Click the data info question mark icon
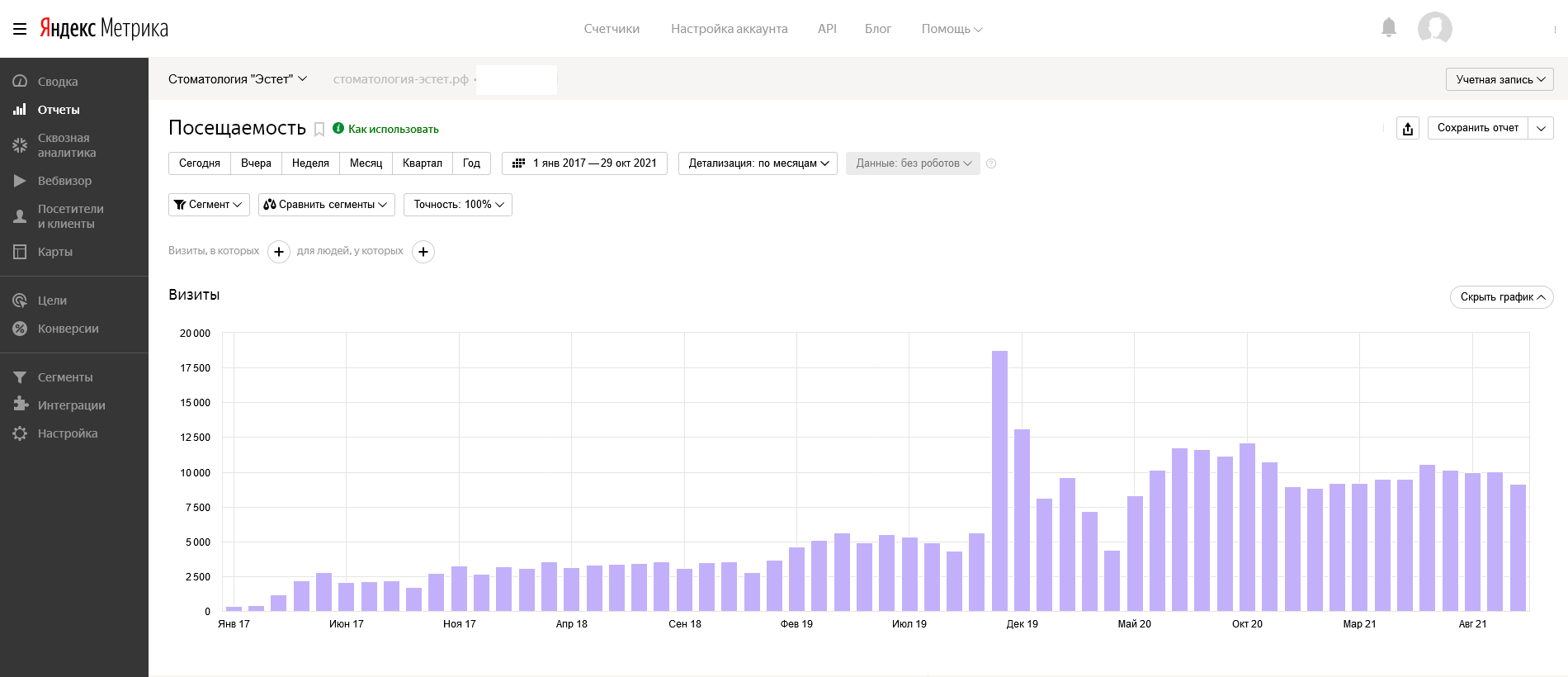Viewport: 1568px width, 677px height. tap(991, 163)
